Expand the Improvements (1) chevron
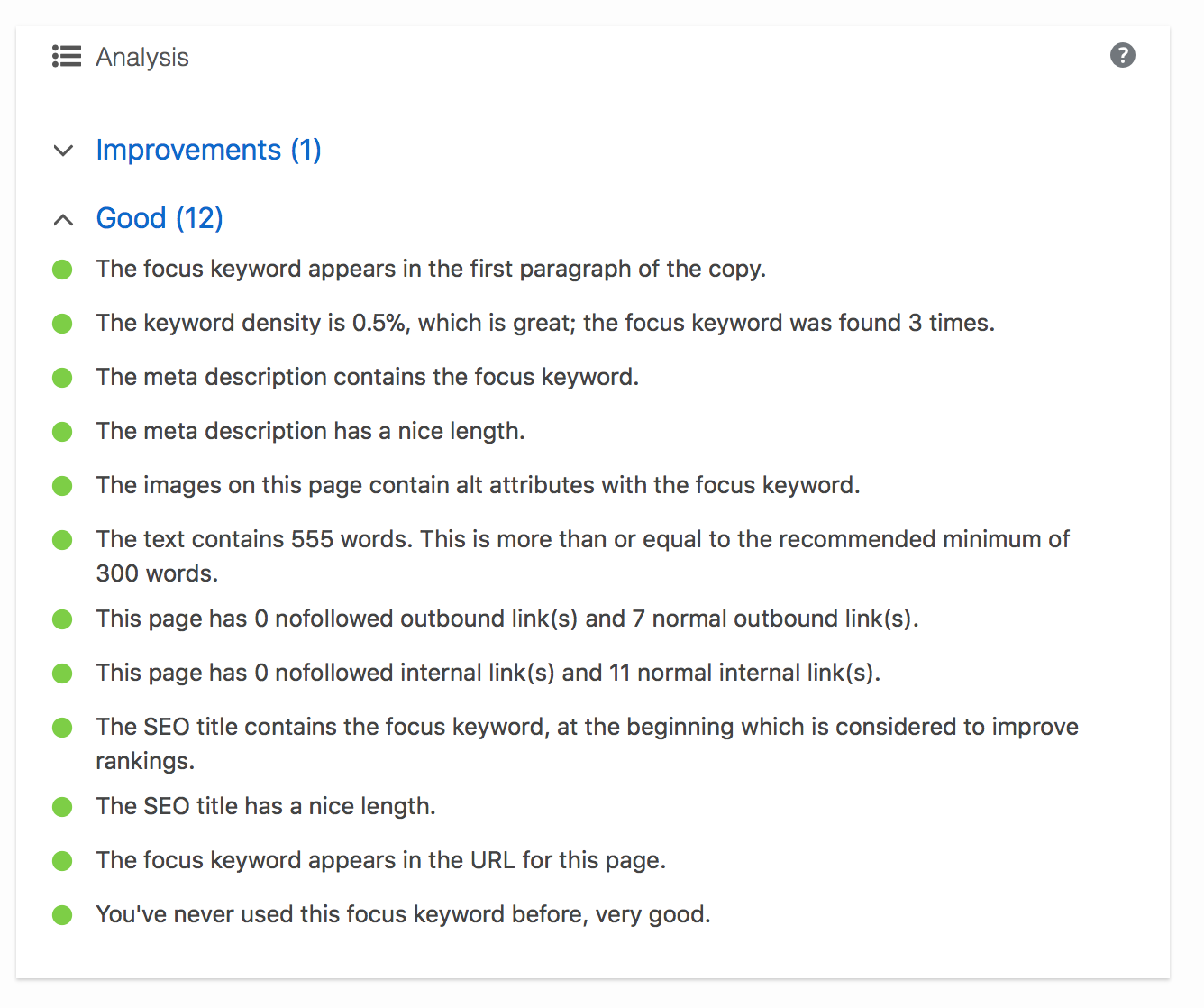Screen dimensions: 1204x1008 pos(63,151)
